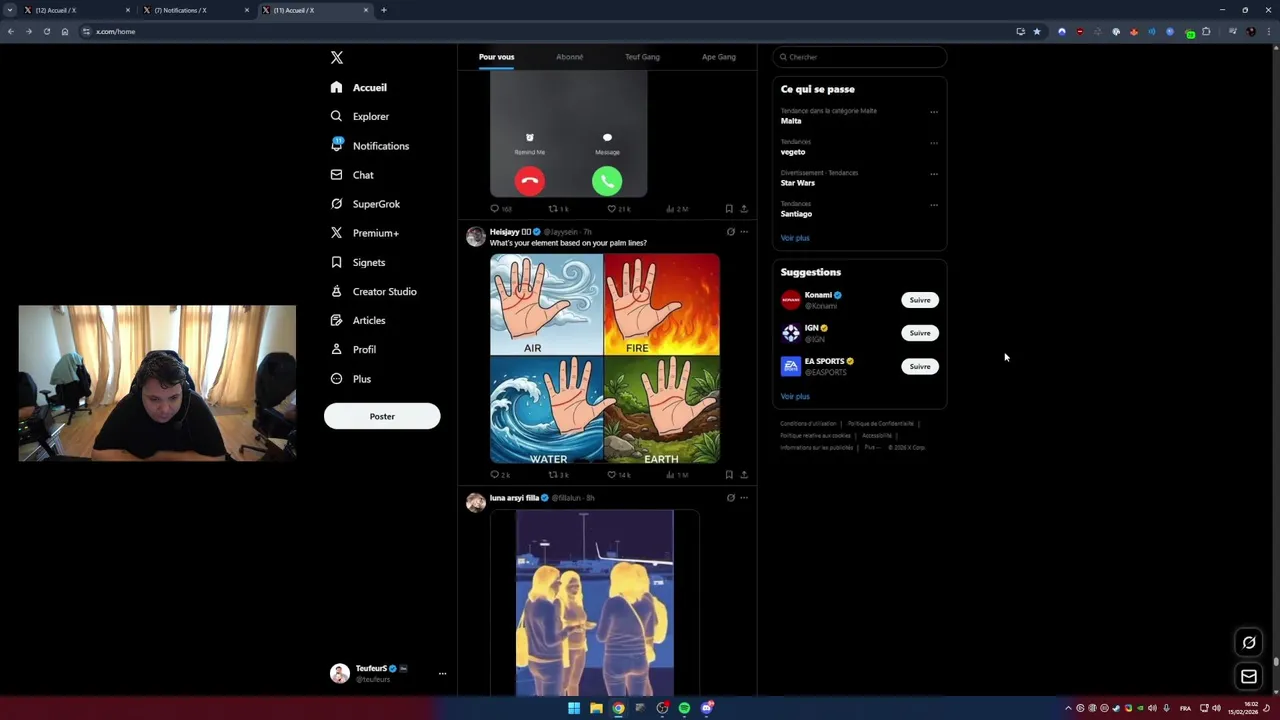1280x720 pixels.
Task: Open Notifications from the sidebar
Action: pos(369,146)
